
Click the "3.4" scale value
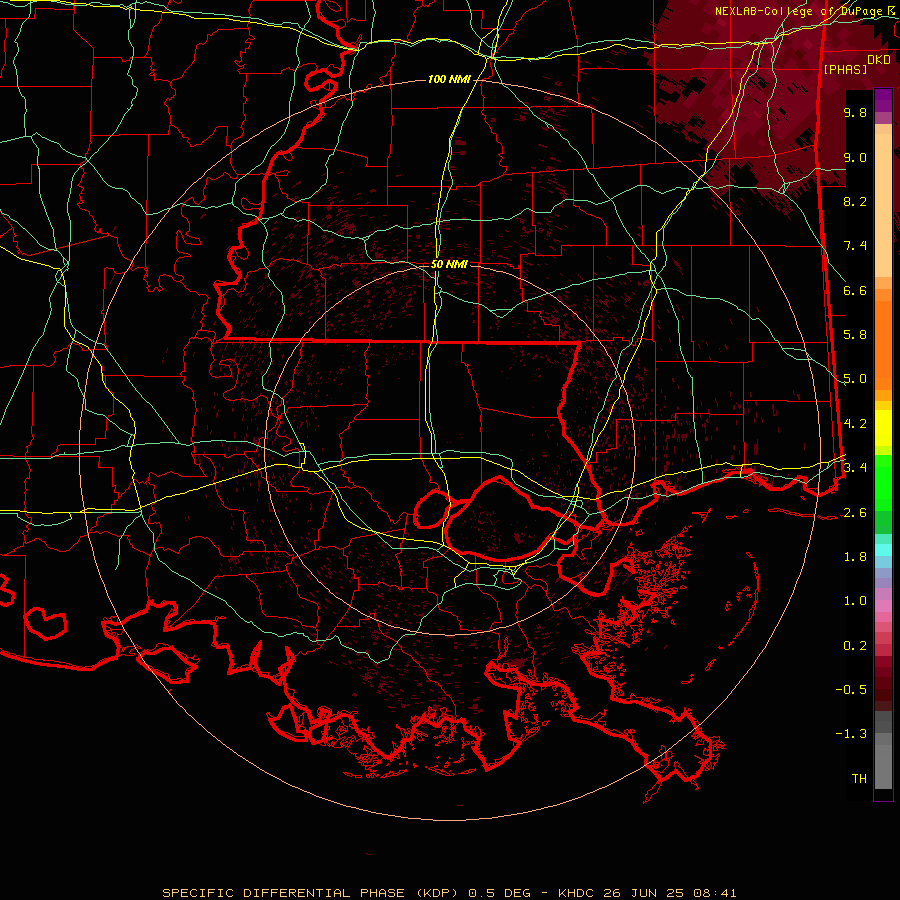[855, 468]
